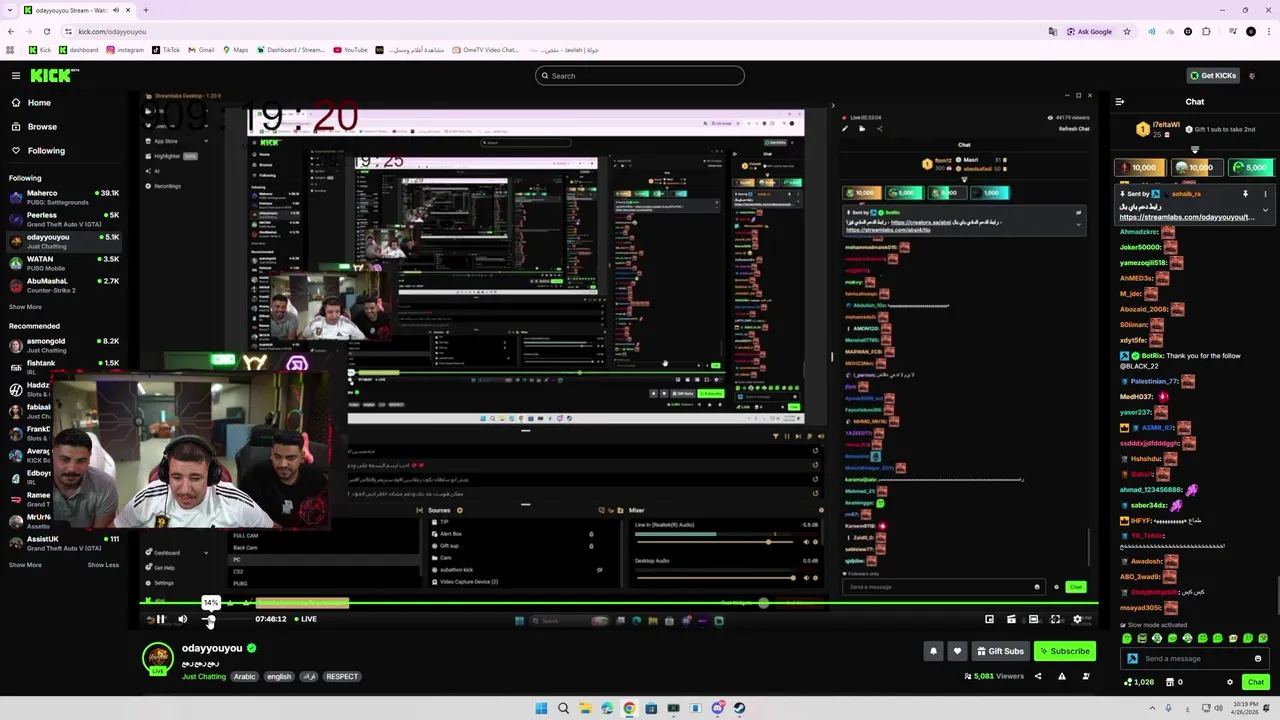
Task: Click the Subscribe button
Action: pos(1065,651)
